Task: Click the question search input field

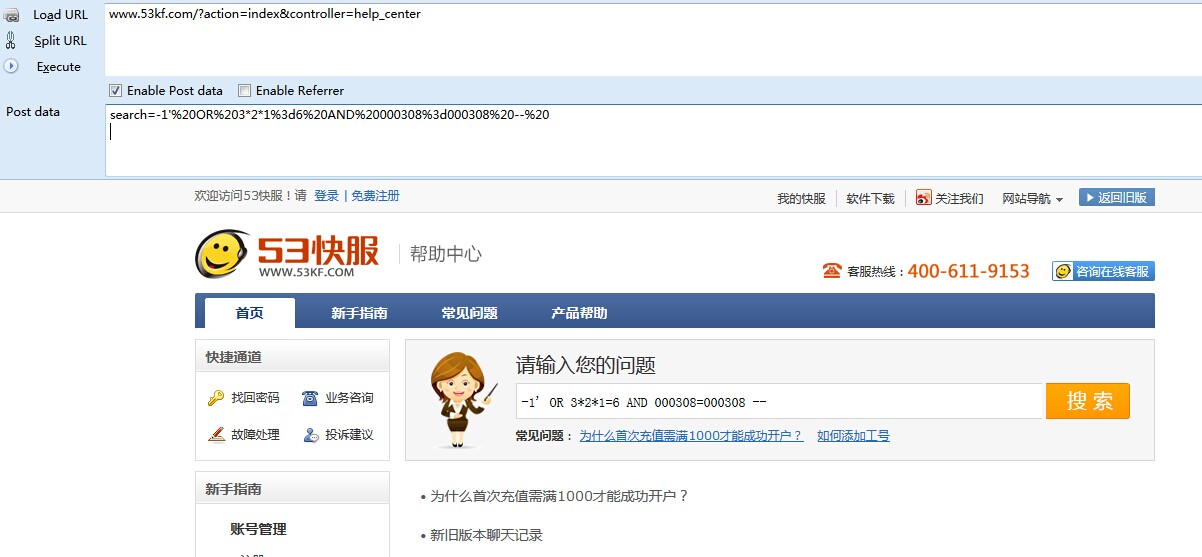Action: 780,401
